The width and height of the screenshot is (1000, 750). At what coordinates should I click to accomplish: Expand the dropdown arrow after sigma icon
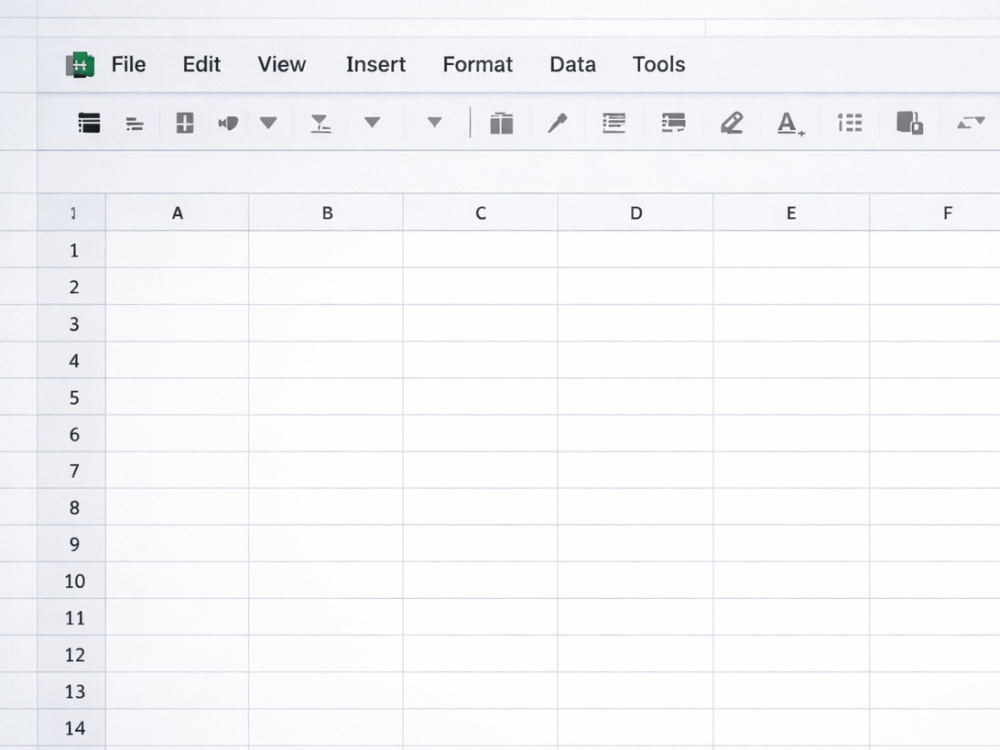(372, 122)
